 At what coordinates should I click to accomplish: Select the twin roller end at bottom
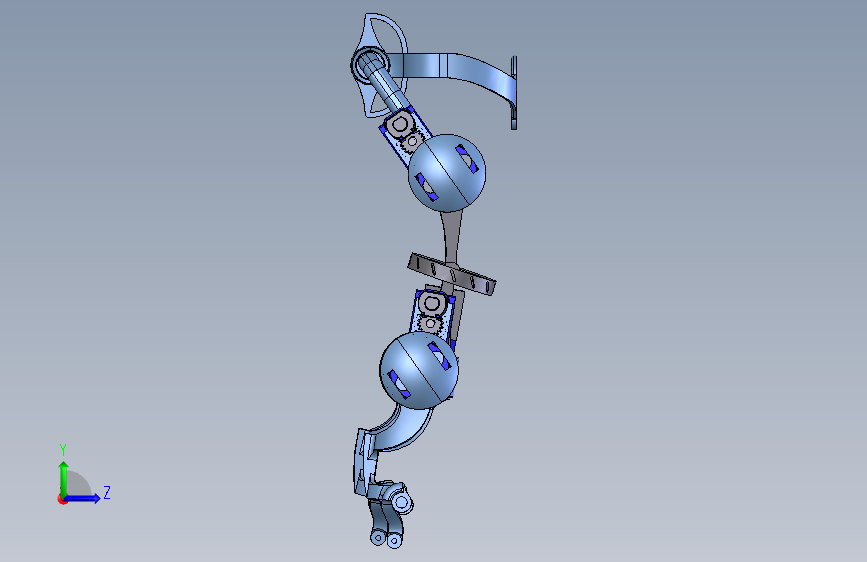[386, 537]
